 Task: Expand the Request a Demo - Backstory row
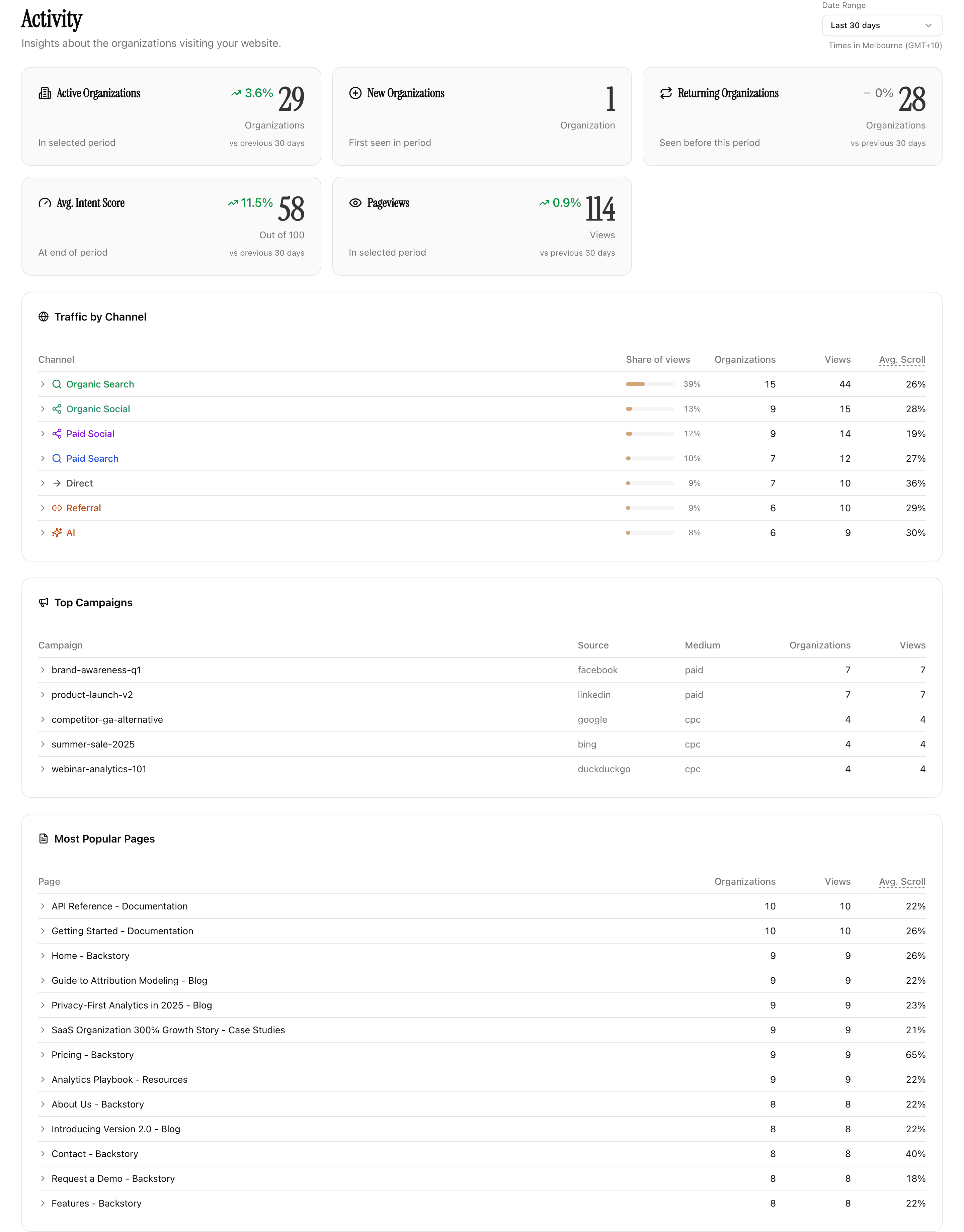click(42, 1179)
